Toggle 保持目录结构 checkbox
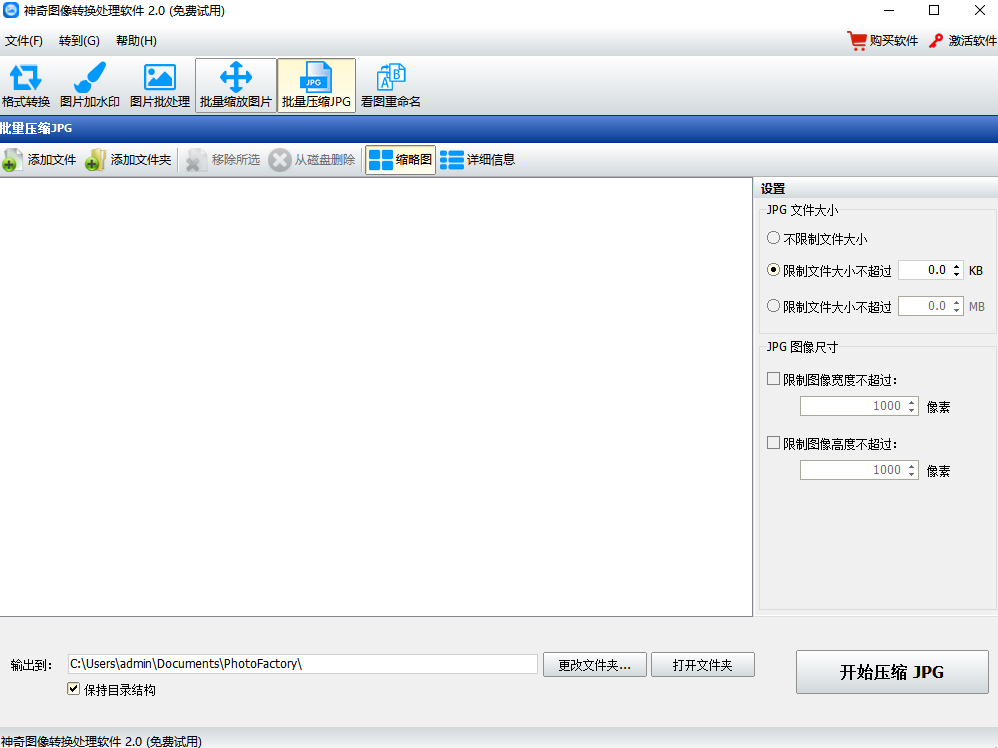This screenshot has height=748, width=998. tap(74, 689)
